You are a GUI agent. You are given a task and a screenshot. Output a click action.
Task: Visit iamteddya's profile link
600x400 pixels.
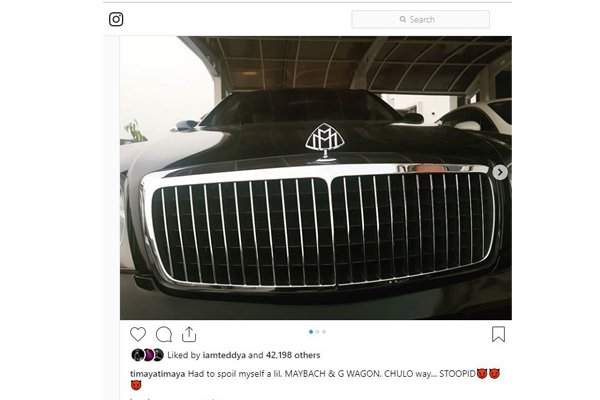pyautogui.click(x=224, y=355)
